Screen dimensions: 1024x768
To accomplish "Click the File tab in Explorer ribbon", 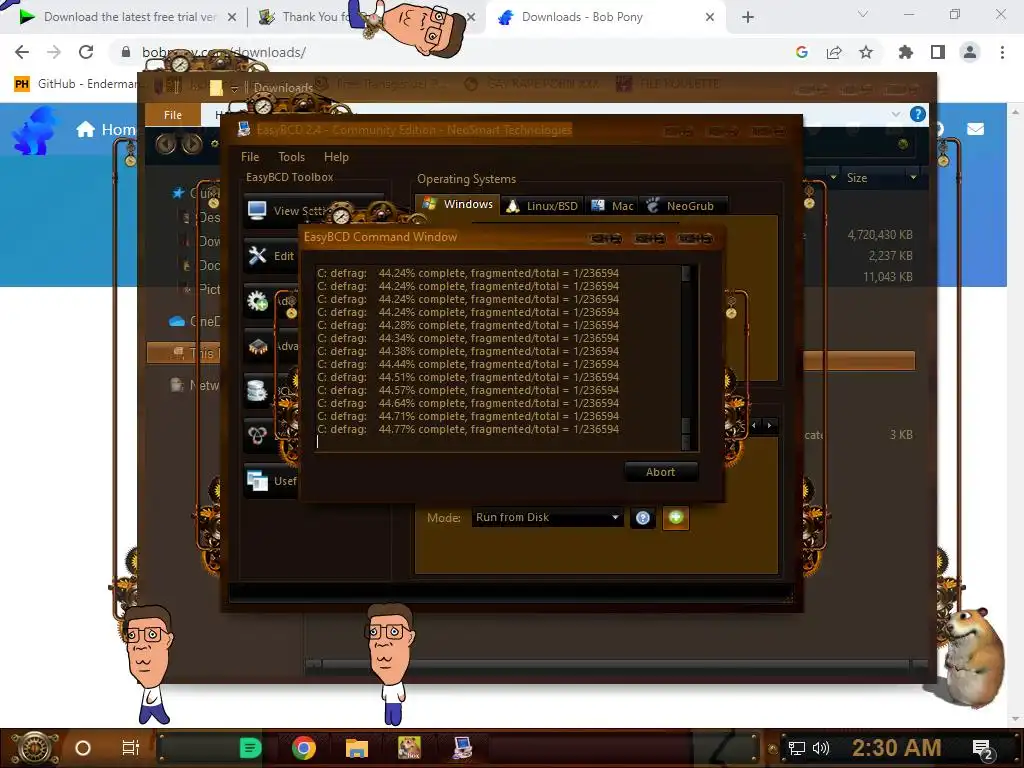I will pos(173,115).
